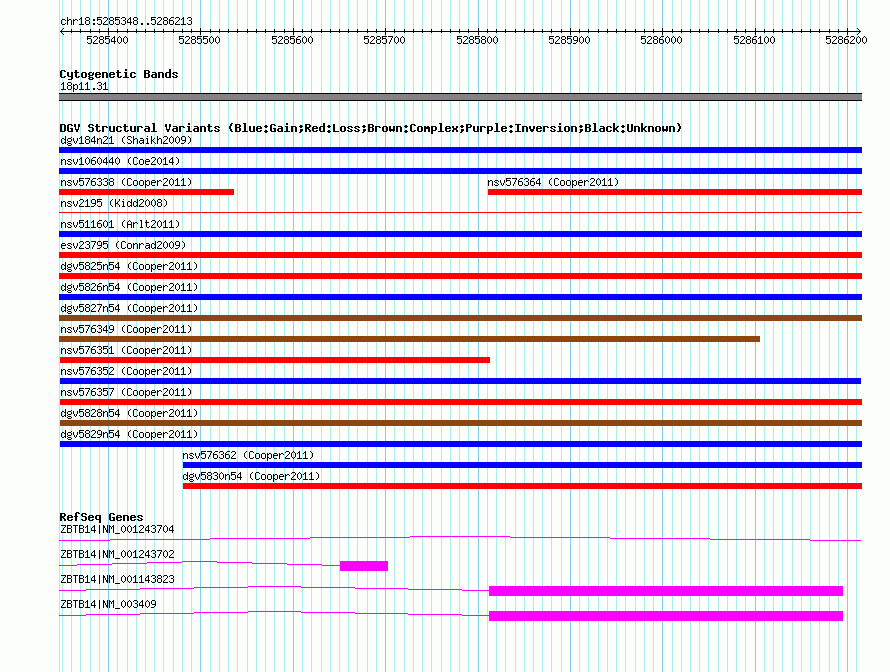Click the NM_003409 magenta exon block
The width and height of the screenshot is (890, 672).
(x=666, y=616)
